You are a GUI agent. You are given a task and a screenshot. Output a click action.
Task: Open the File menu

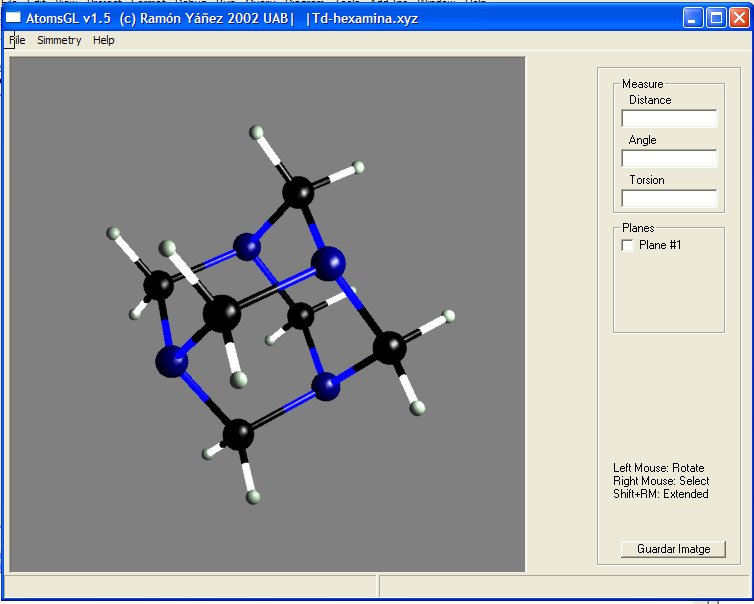17,40
